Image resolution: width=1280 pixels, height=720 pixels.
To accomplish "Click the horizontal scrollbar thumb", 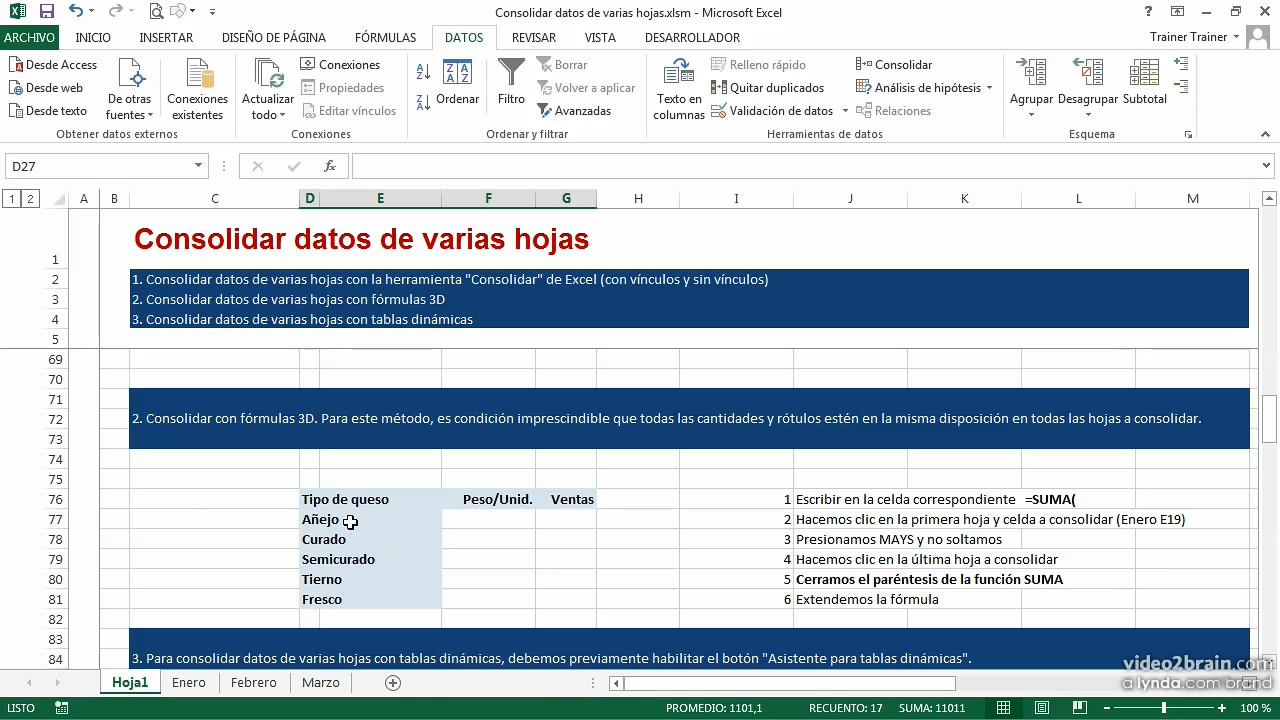I will (x=790, y=683).
